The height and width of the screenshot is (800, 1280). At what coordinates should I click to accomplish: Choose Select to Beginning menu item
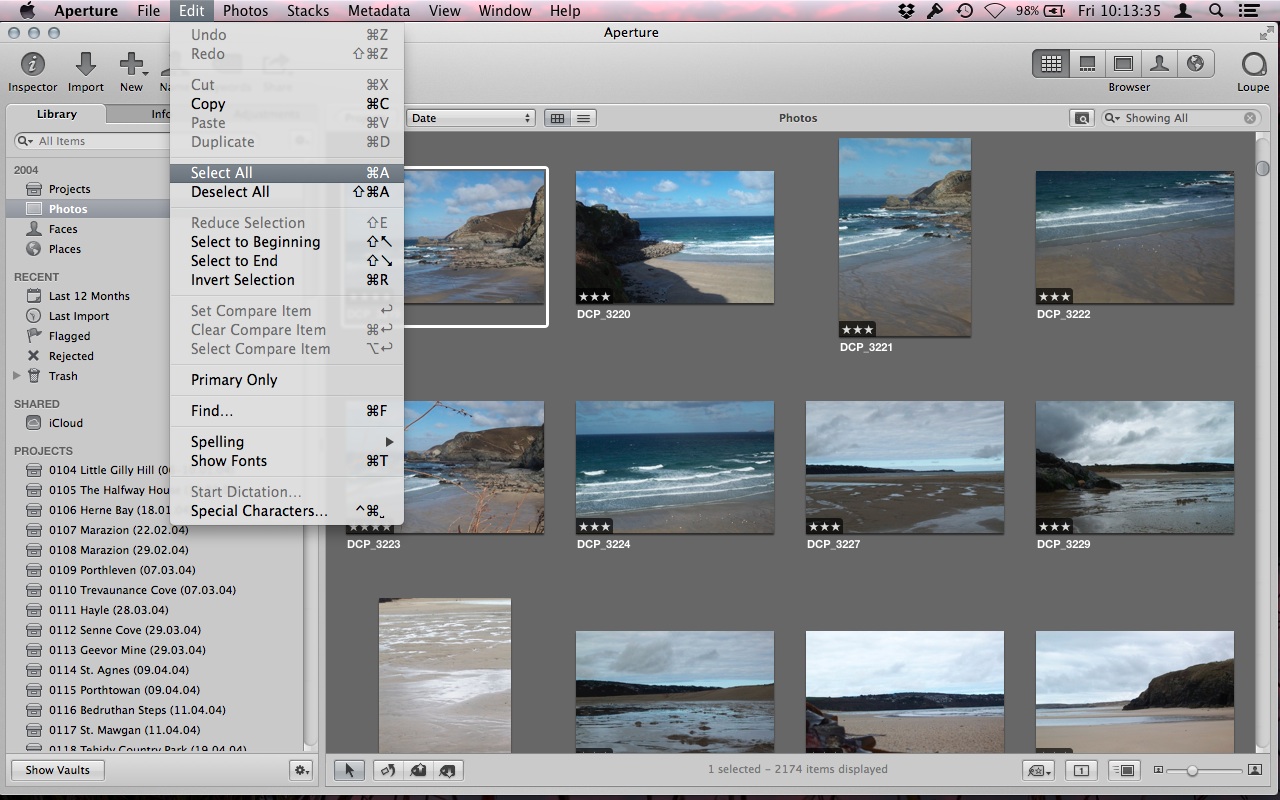pos(287,242)
